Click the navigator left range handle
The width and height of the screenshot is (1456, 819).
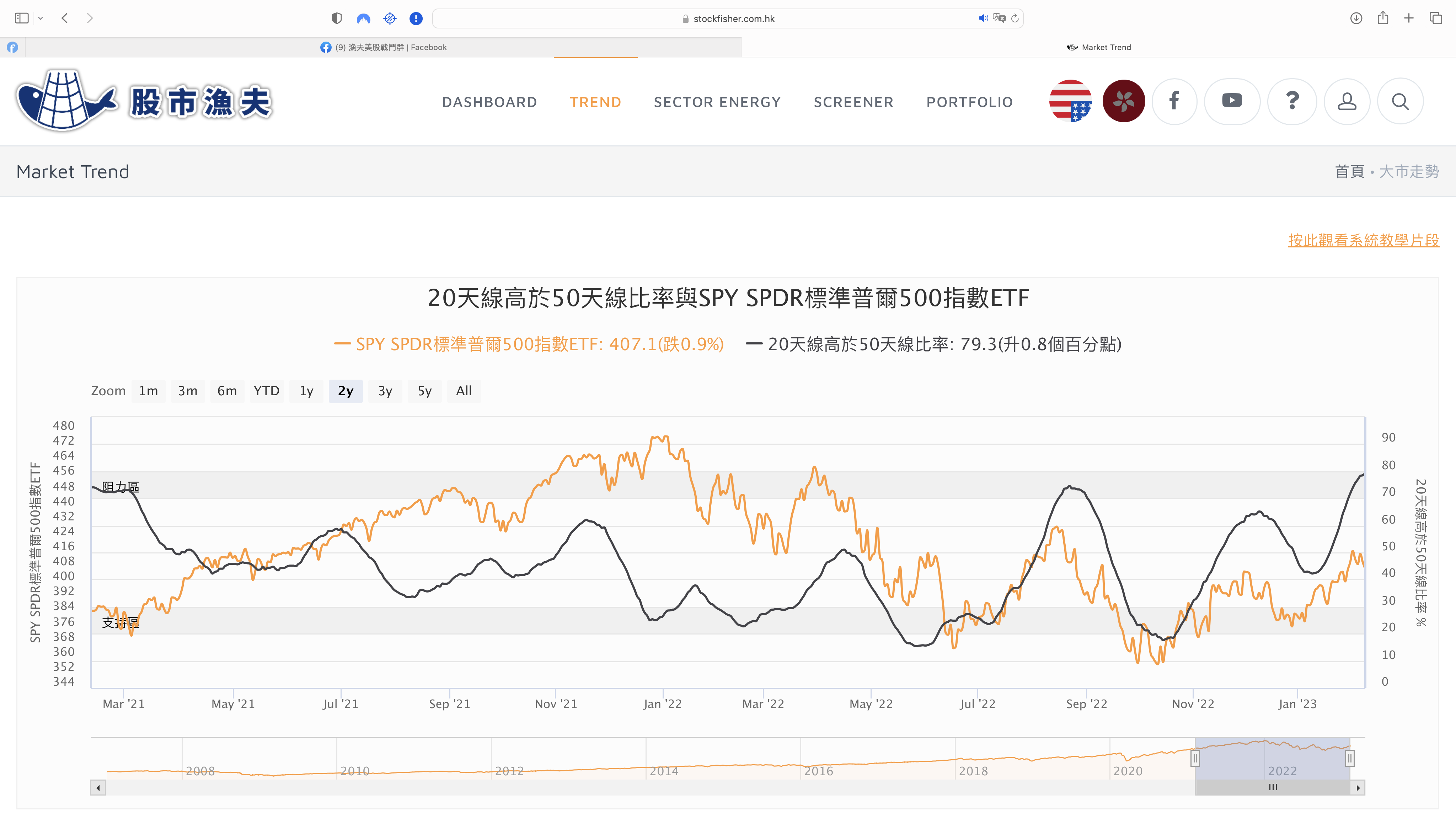[1195, 758]
